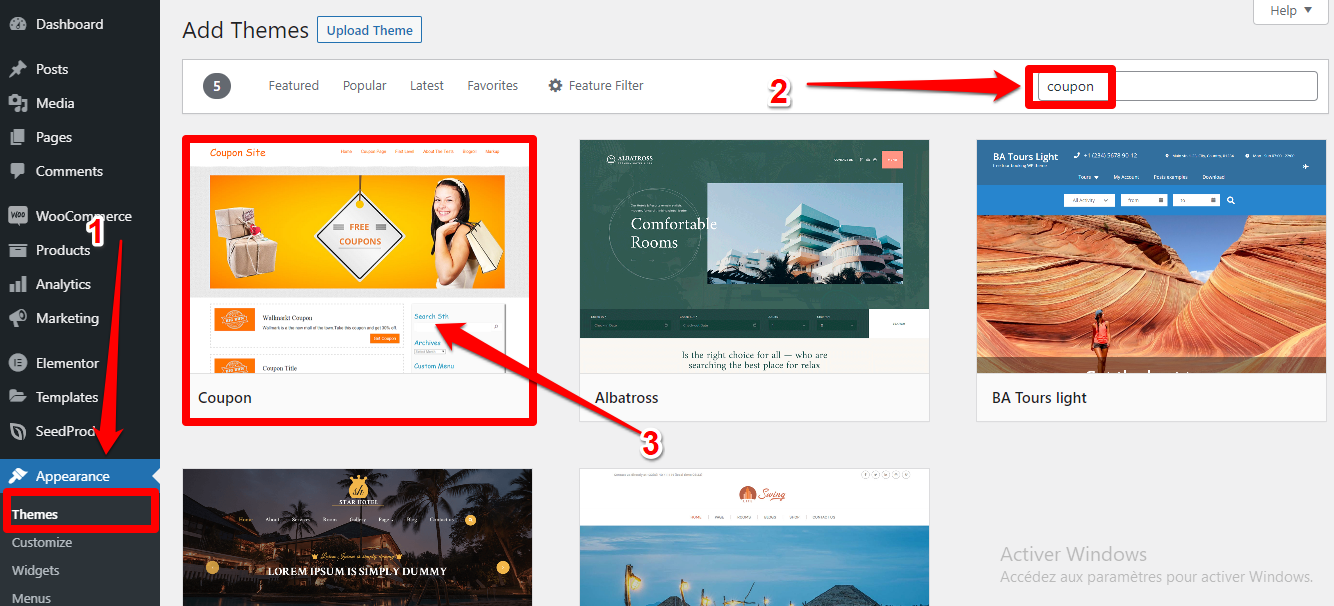The height and width of the screenshot is (606, 1334).
Task: Open Widgets submenu item
Action: click(36, 570)
